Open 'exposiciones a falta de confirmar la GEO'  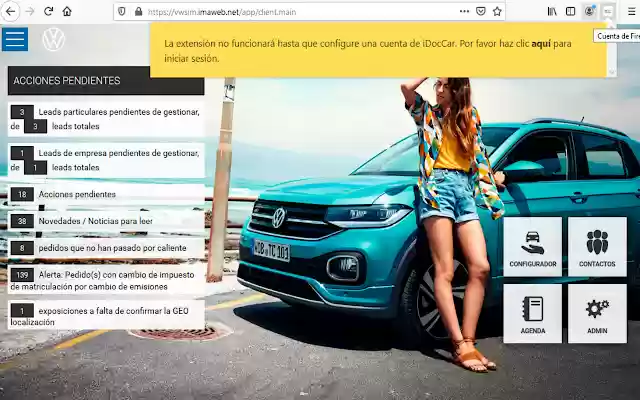[x=106, y=316]
